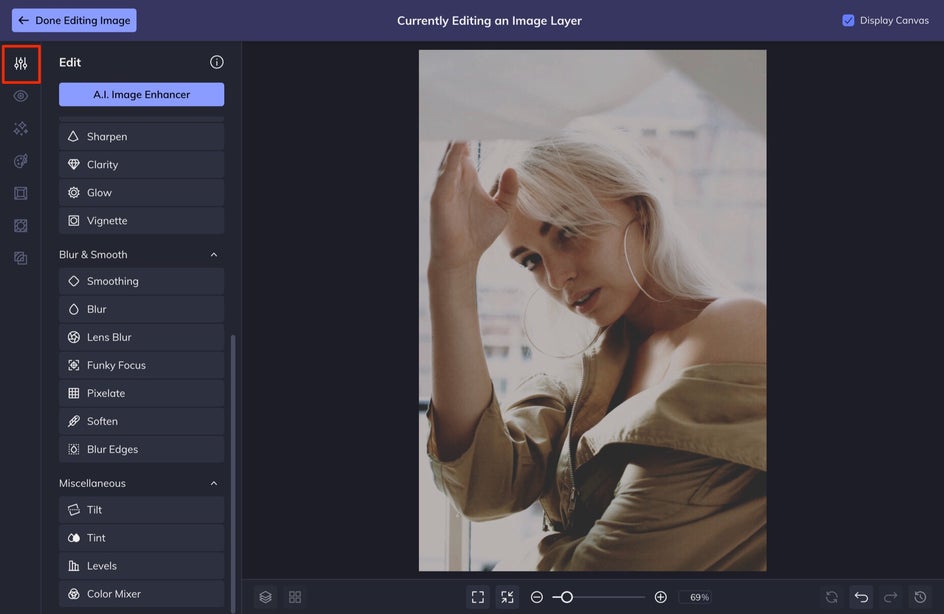Zoom out with the minus icon
The image size is (944, 614).
pyautogui.click(x=536, y=597)
